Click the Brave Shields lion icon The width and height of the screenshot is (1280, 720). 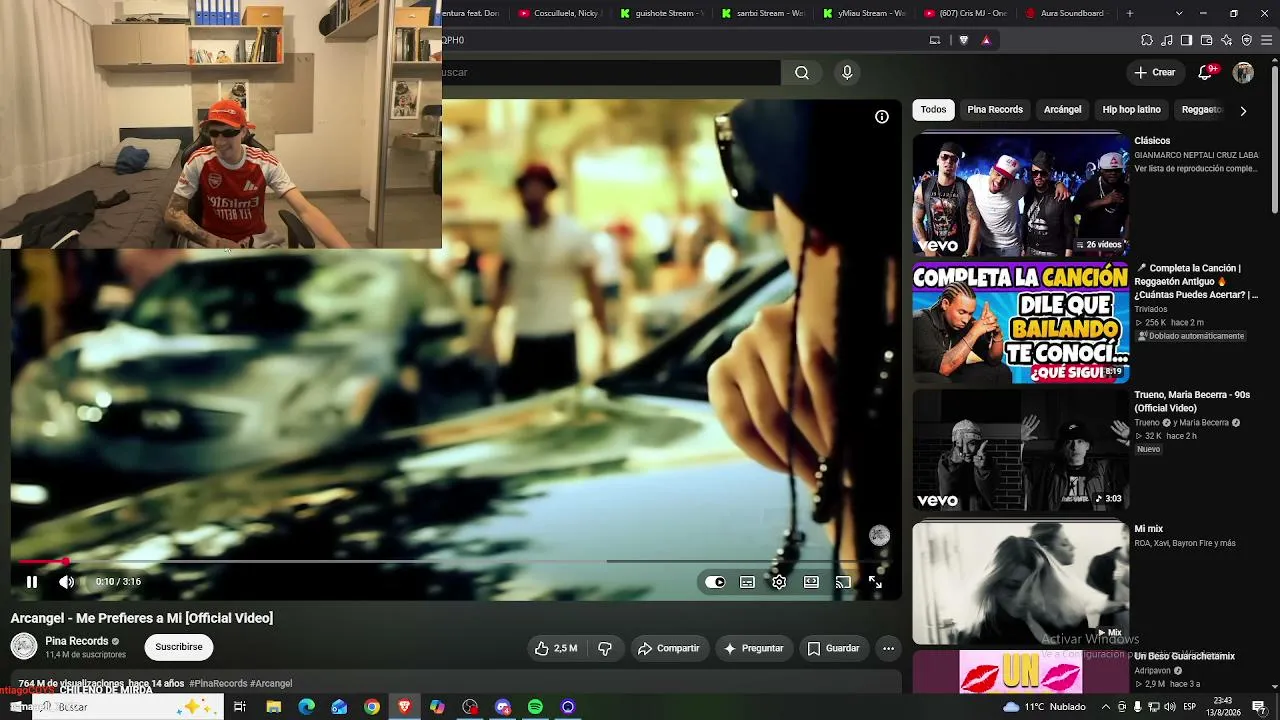tap(964, 40)
